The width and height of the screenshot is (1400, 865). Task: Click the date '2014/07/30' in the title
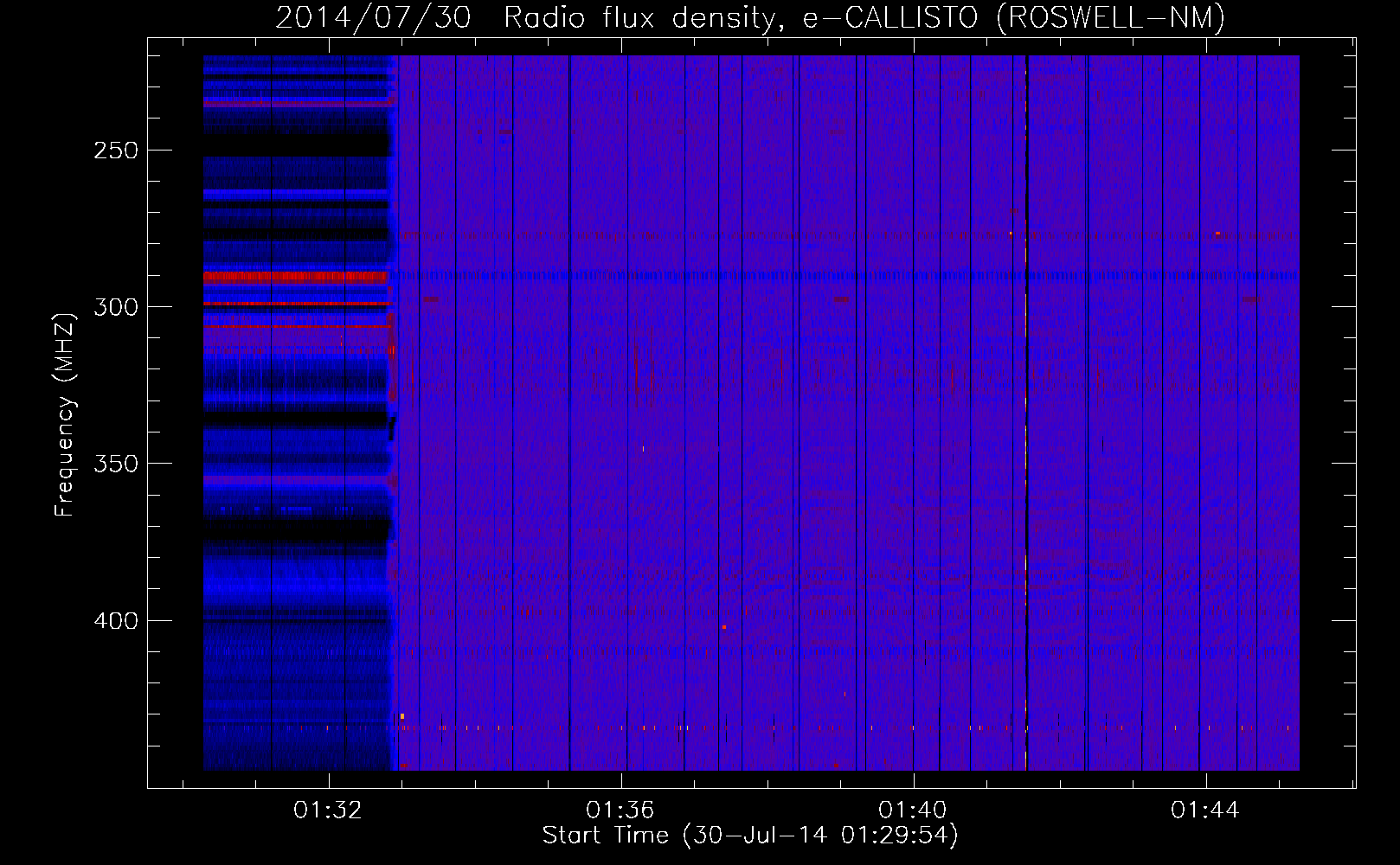(374, 17)
